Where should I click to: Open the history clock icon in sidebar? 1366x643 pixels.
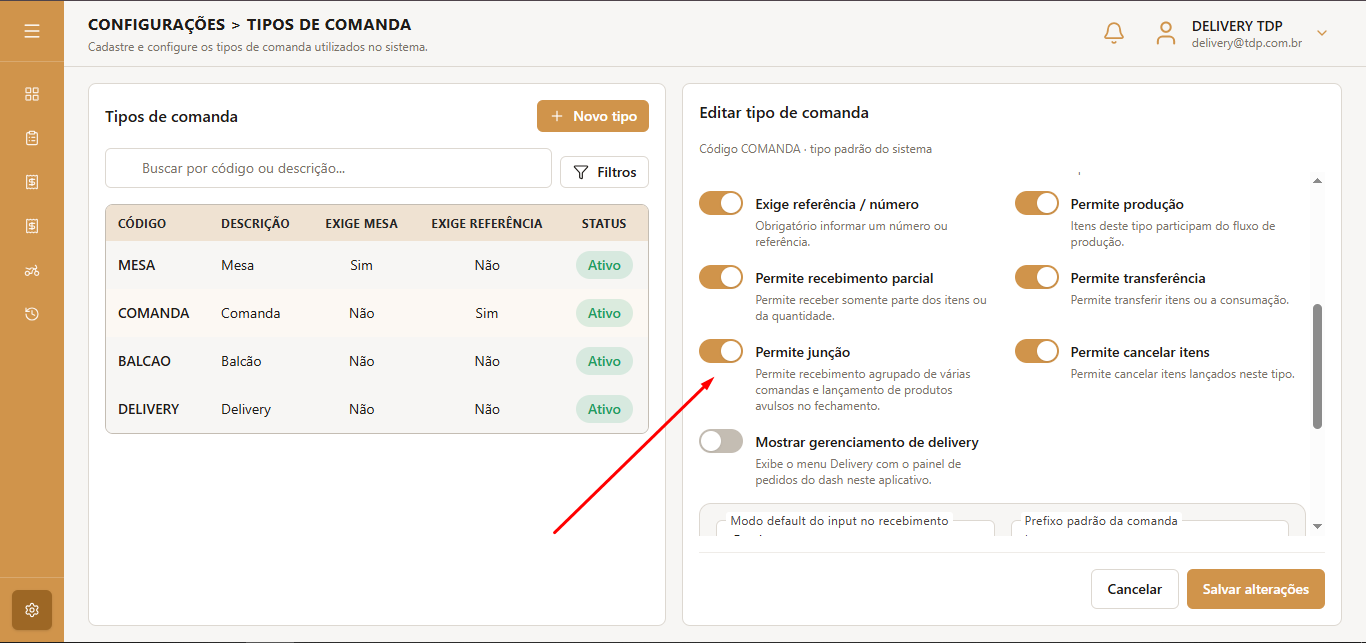(x=32, y=314)
